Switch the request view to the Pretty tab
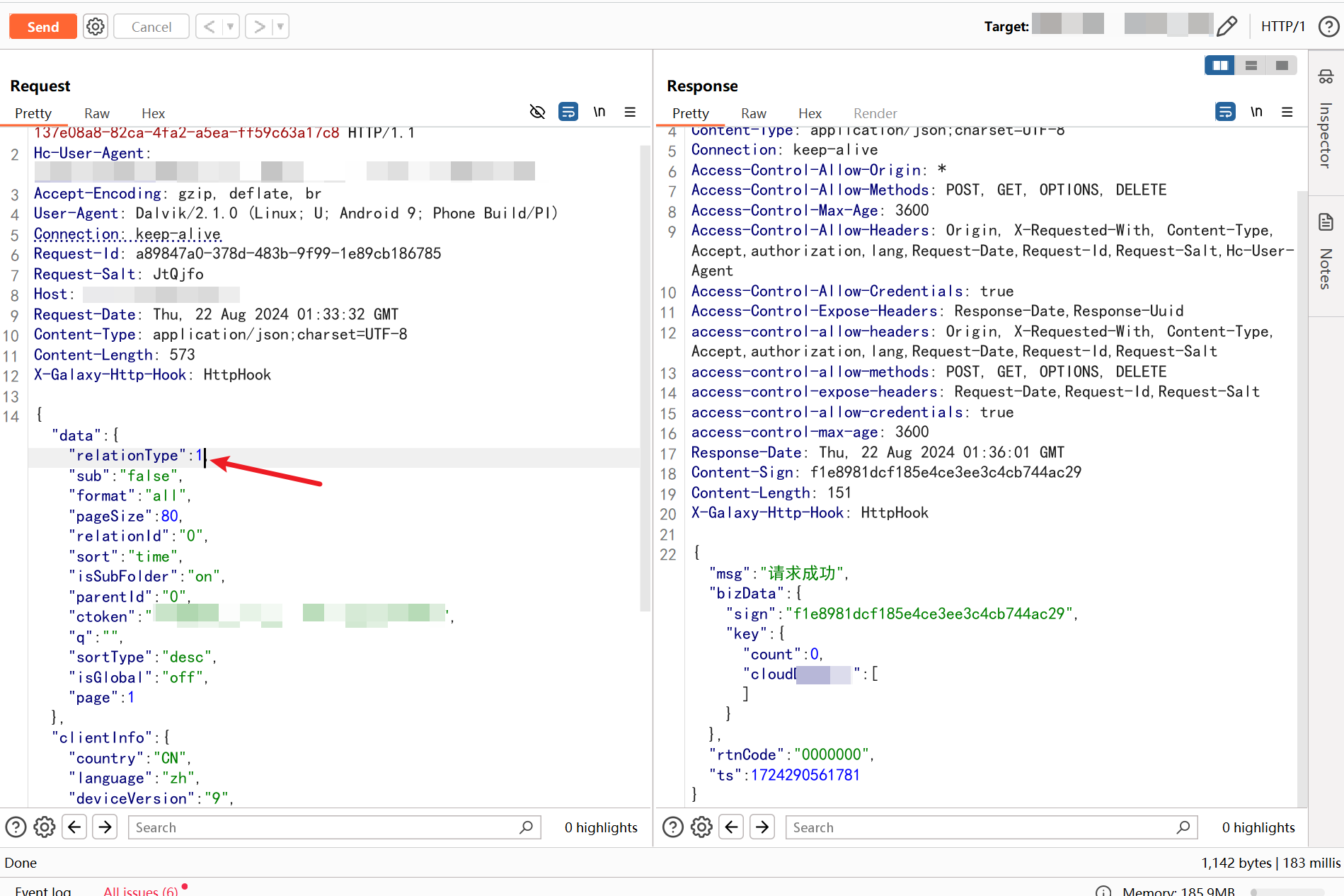The height and width of the screenshot is (896, 1344). (33, 113)
